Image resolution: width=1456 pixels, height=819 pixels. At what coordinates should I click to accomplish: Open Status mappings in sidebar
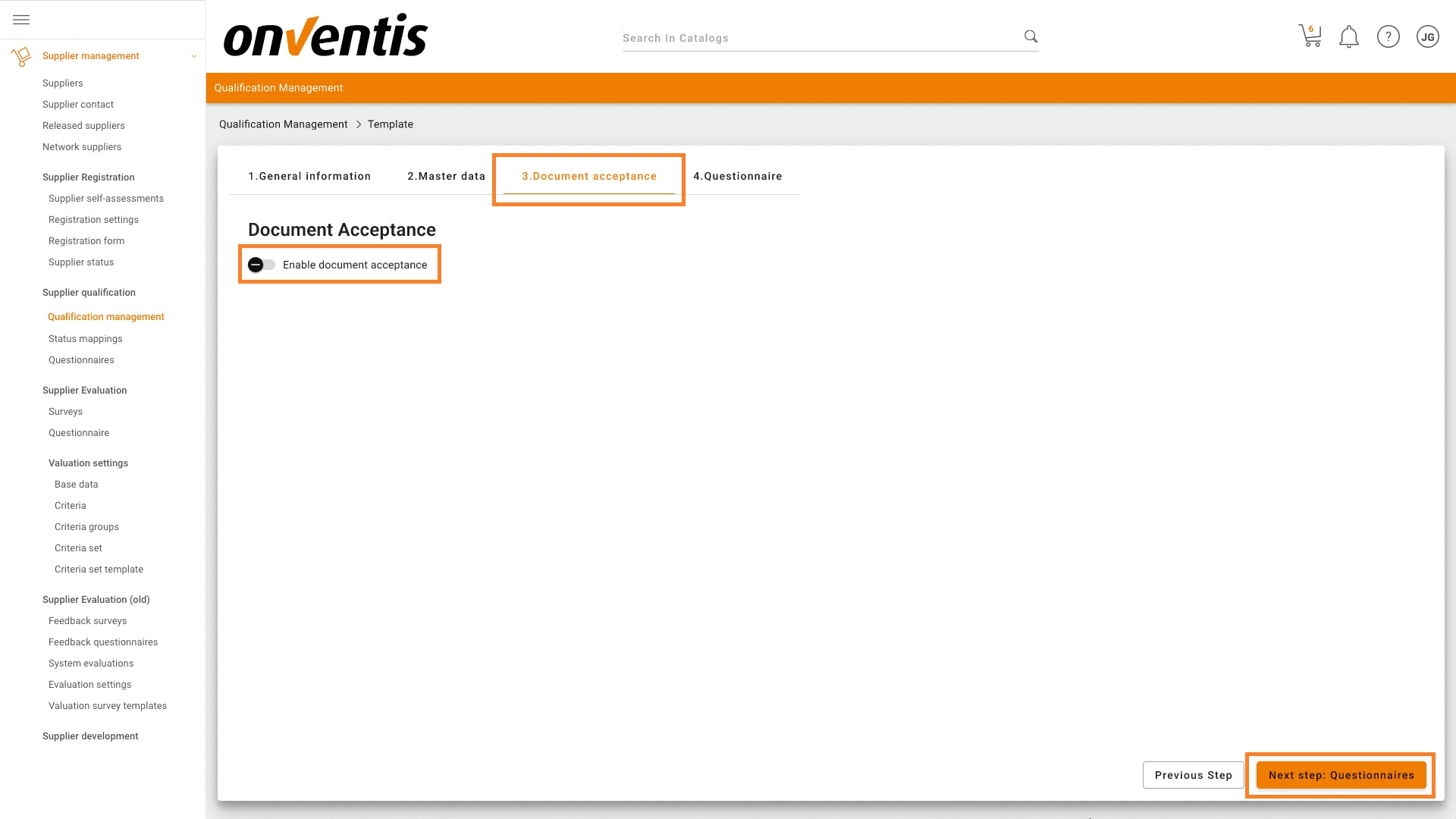coord(85,339)
